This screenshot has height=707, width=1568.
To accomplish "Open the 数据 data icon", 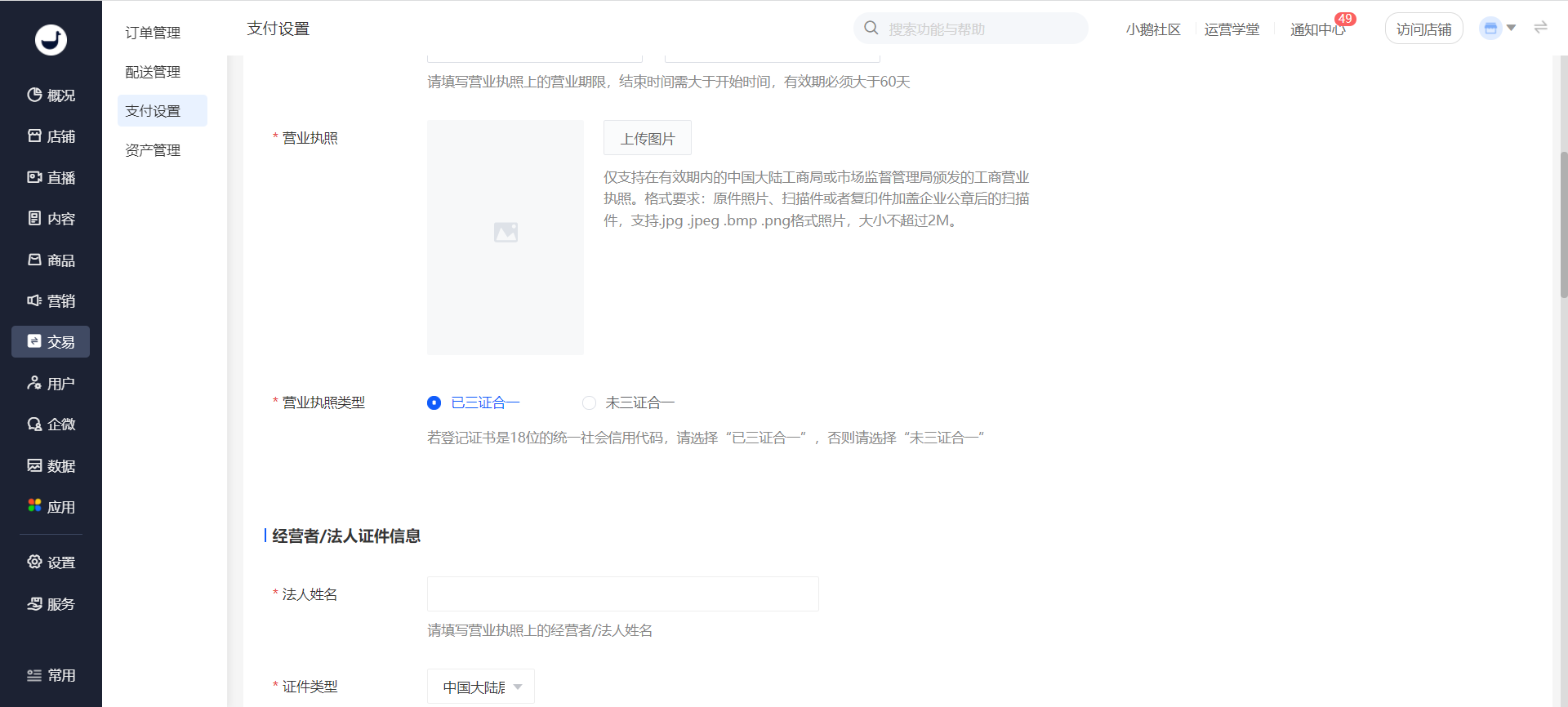I will (34, 465).
